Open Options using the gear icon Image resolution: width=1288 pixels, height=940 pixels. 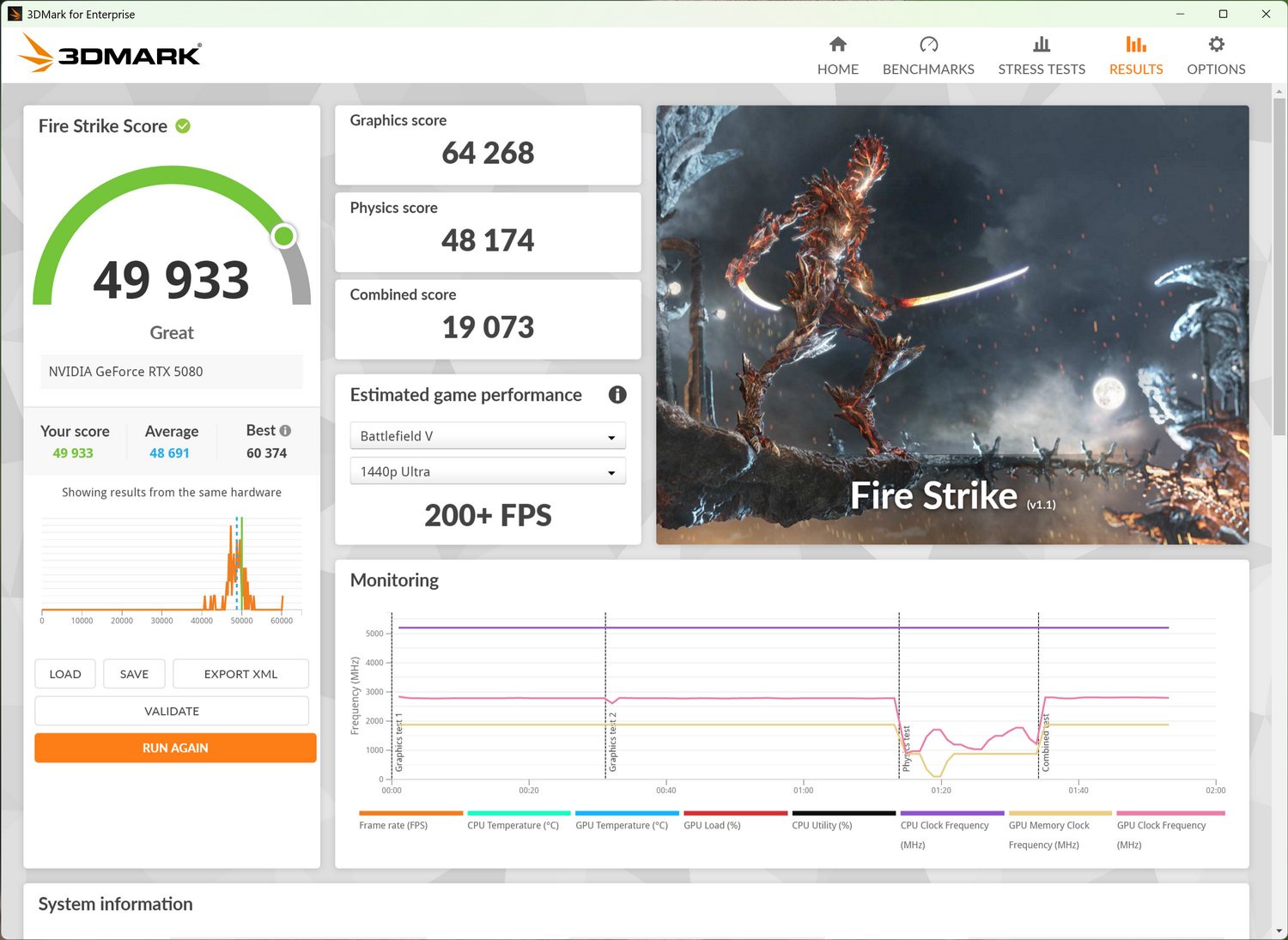tap(1216, 44)
